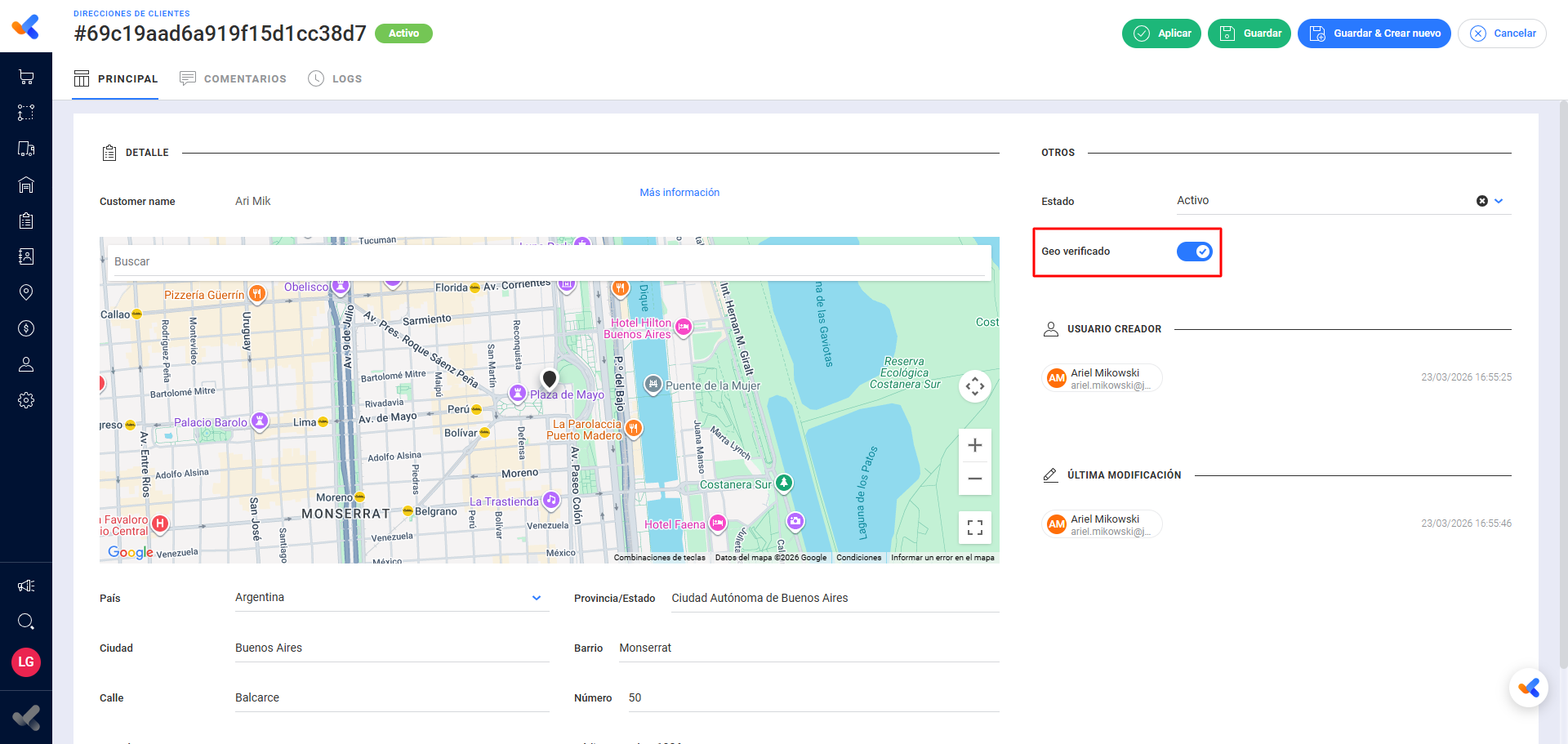Click the LG user avatar
Viewport: 1568px width, 744px height.
(x=26, y=662)
